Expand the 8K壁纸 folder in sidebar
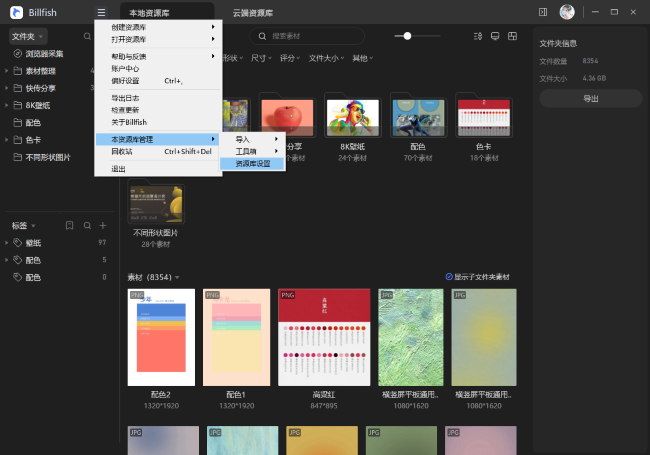 click(6, 105)
